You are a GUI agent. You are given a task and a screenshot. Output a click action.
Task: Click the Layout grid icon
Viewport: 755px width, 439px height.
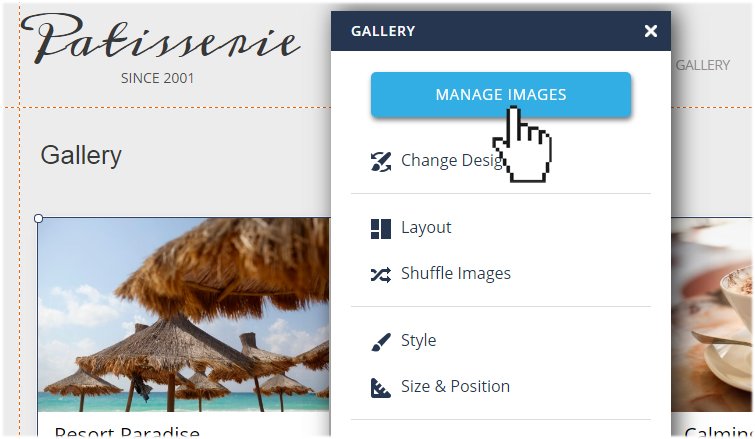point(380,229)
